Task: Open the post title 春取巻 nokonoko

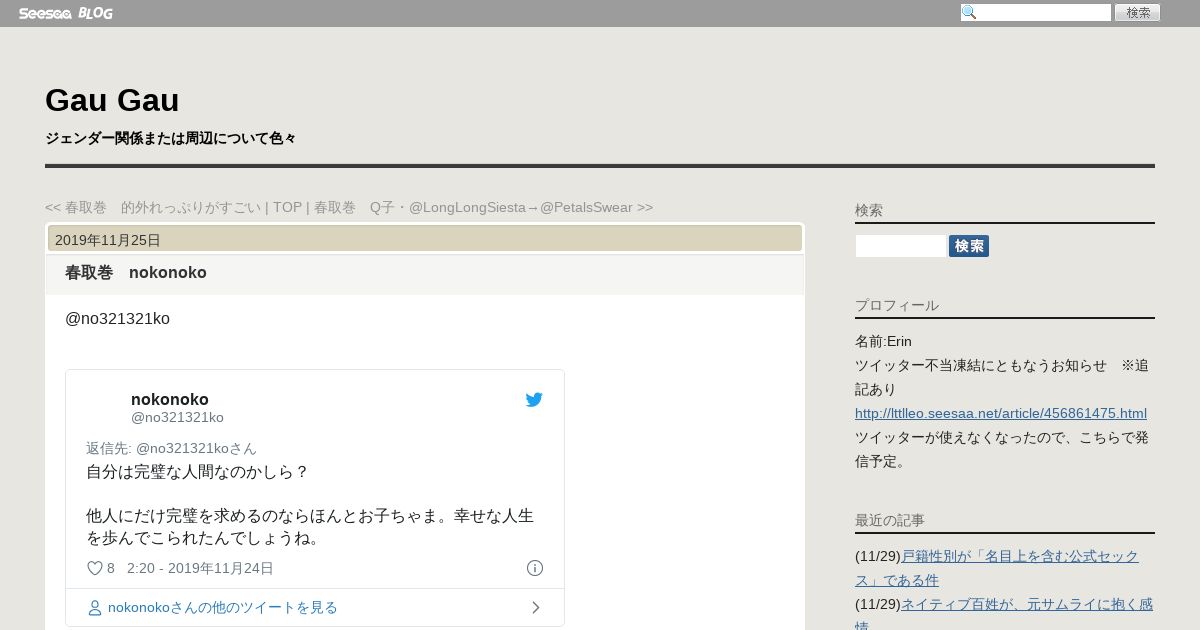Action: [x=136, y=273]
